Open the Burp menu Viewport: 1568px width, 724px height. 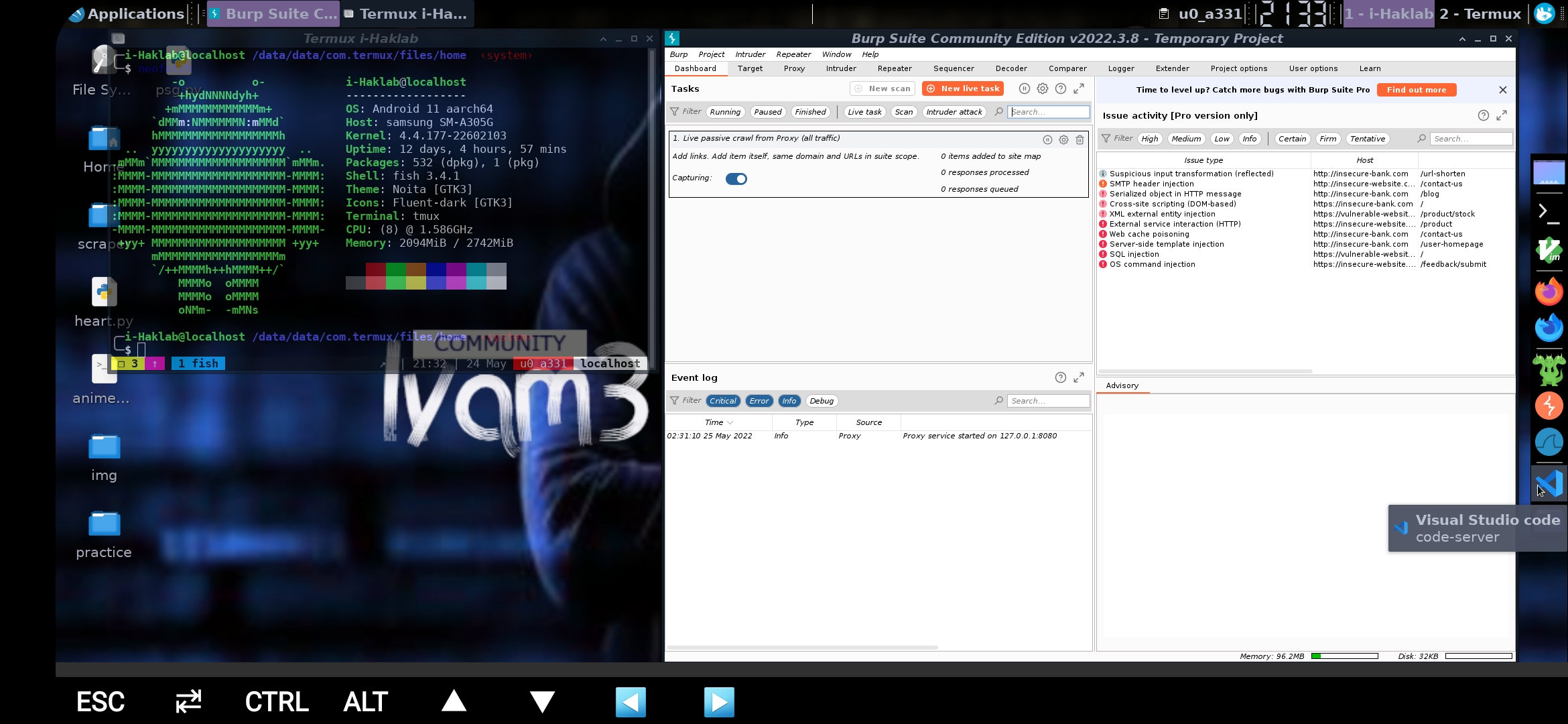678,54
